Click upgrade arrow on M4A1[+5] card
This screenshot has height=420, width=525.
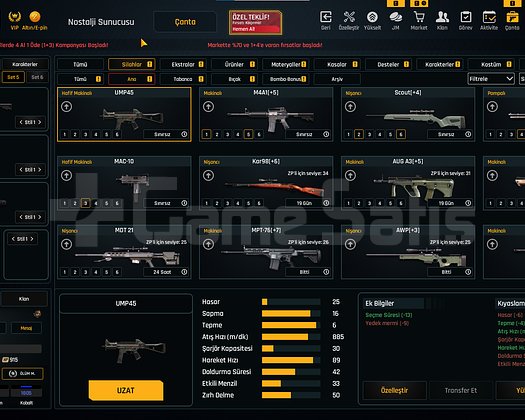[x=208, y=107]
